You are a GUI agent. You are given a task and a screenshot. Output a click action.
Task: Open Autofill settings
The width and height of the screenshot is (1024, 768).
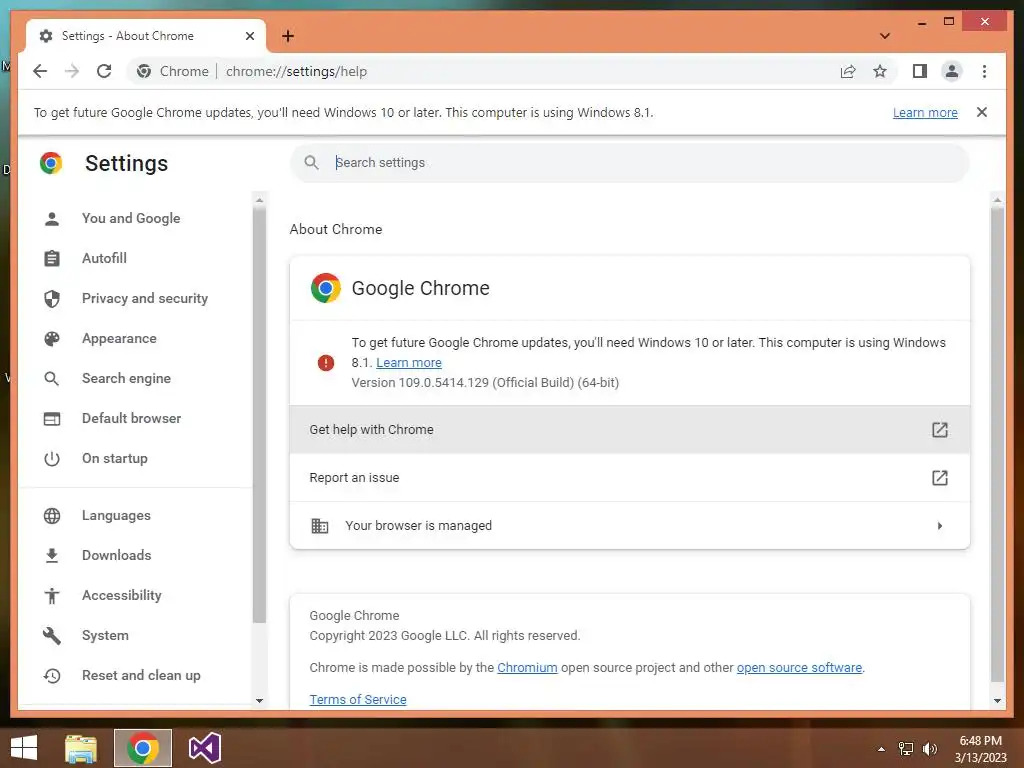104,258
